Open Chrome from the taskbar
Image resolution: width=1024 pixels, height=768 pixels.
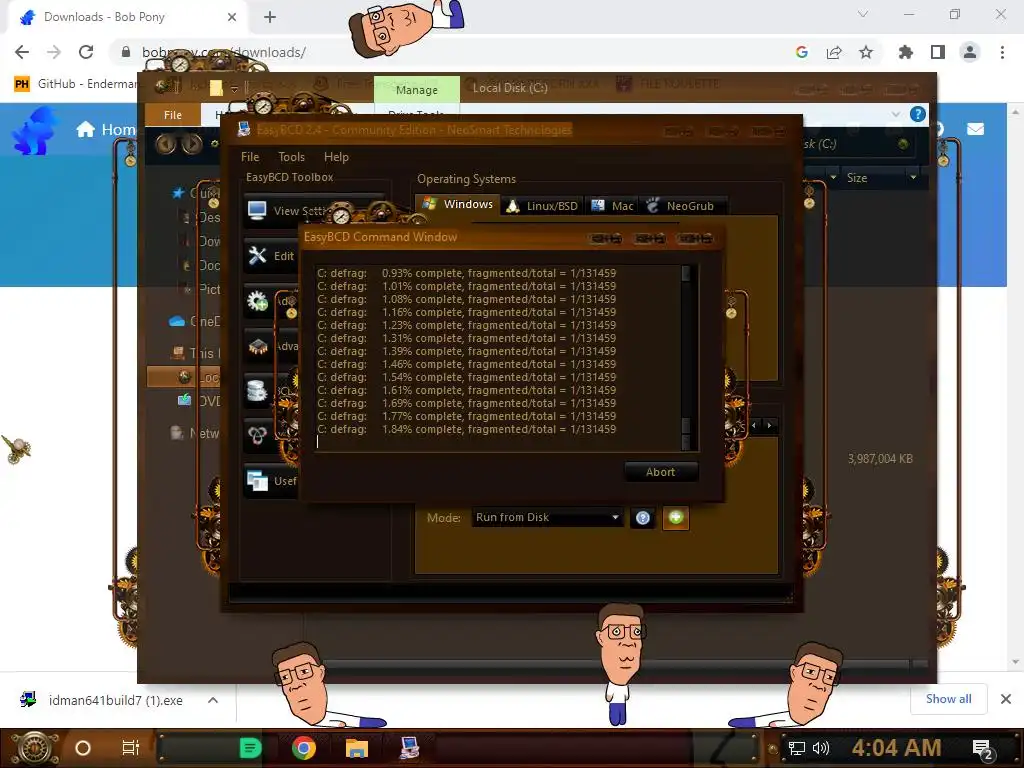point(304,748)
